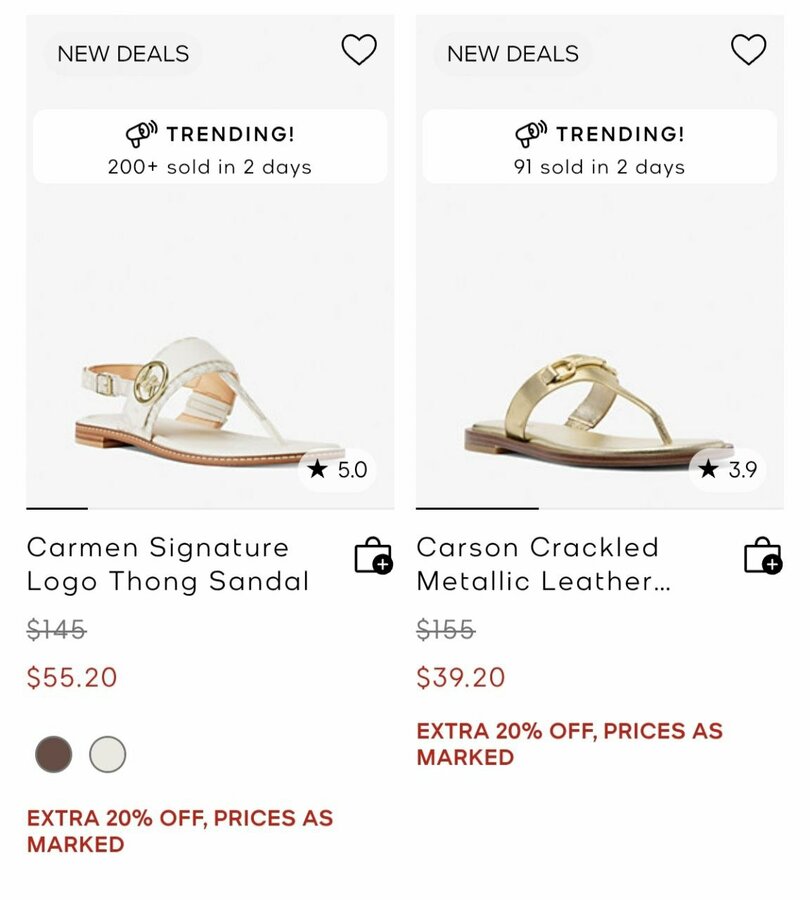Tap the heart icon on the Carson sandal

coord(748,50)
